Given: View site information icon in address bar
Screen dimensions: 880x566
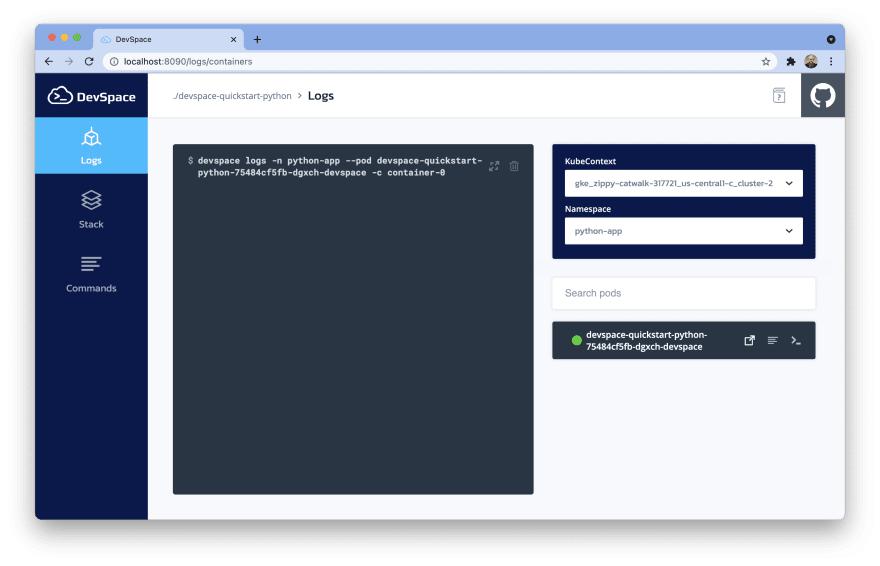Looking at the screenshot, I should click(114, 62).
